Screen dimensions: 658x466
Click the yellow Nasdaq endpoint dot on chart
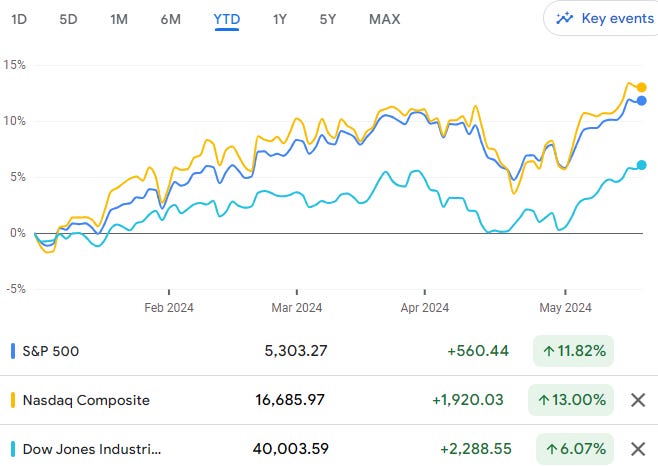point(641,87)
